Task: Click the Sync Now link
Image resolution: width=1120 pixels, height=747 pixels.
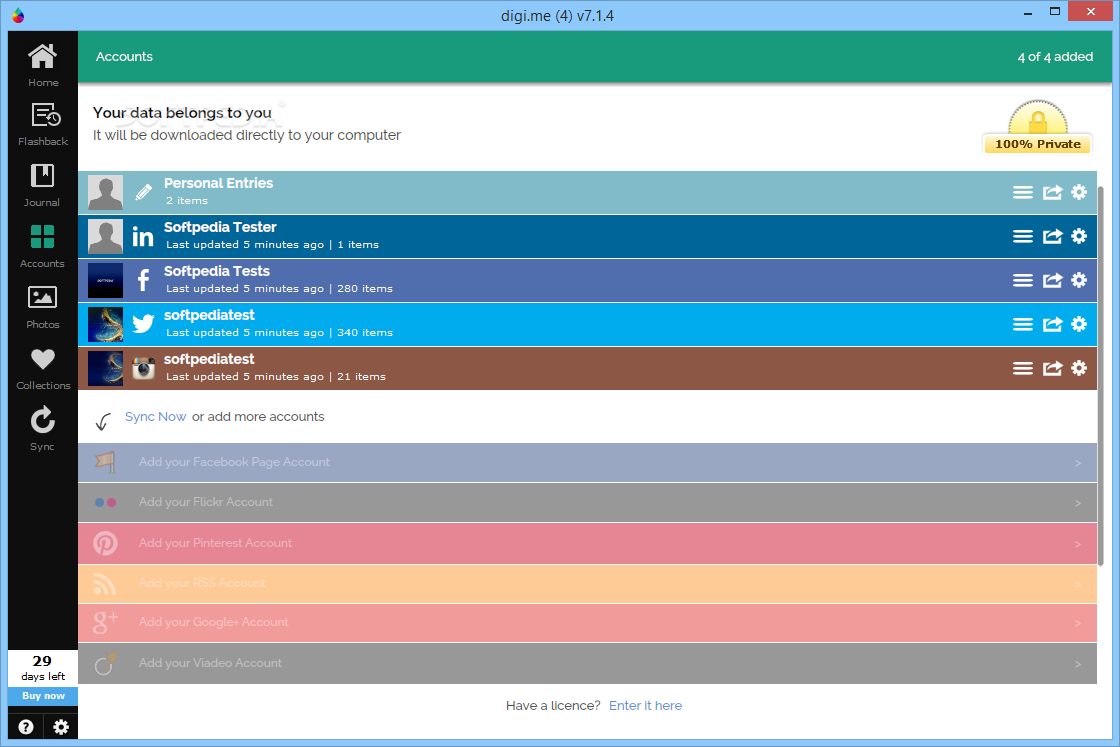Action: [155, 416]
